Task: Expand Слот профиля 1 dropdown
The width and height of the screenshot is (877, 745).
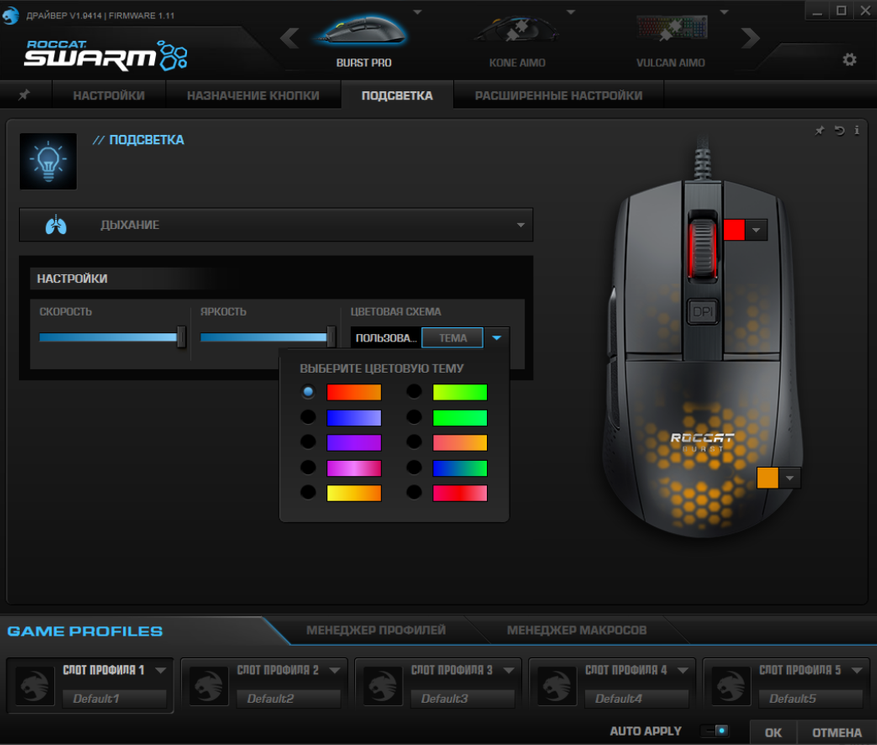Action: [161, 670]
